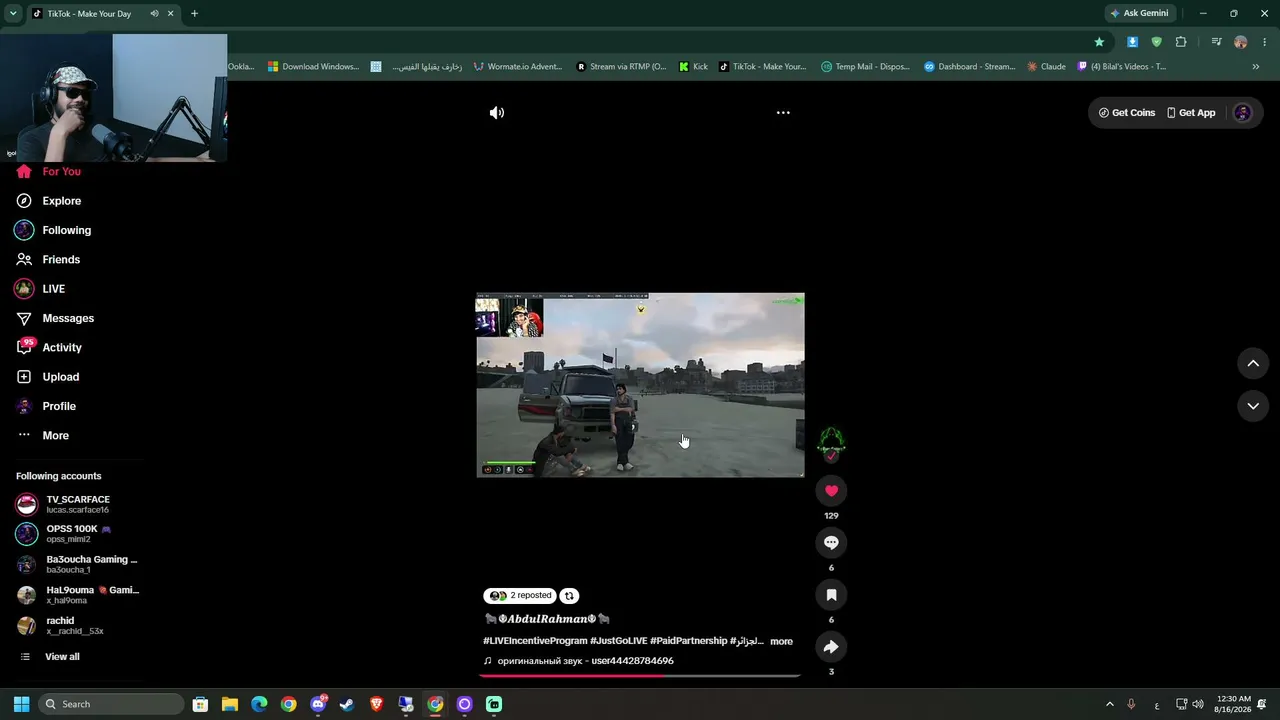
Task: Open the original sound by user44428784696
Action: (x=578, y=661)
